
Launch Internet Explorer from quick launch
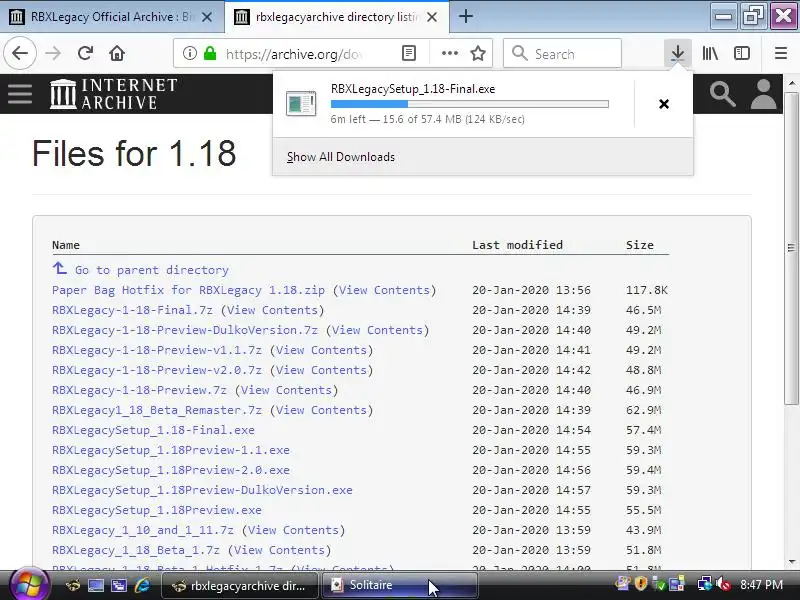142,585
